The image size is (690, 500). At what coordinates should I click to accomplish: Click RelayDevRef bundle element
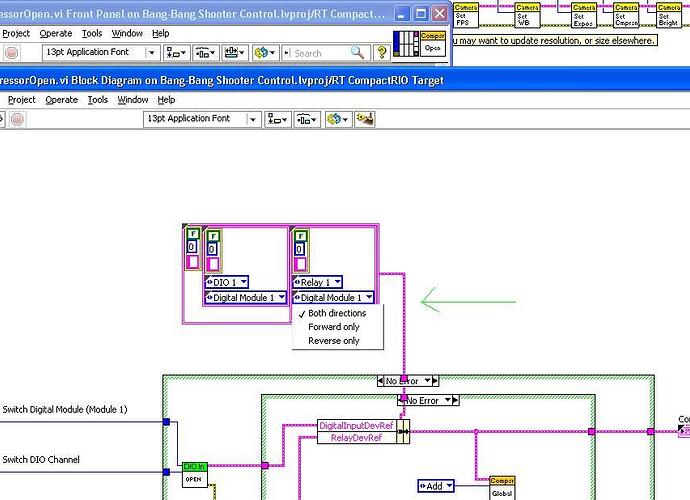pyautogui.click(x=356, y=438)
